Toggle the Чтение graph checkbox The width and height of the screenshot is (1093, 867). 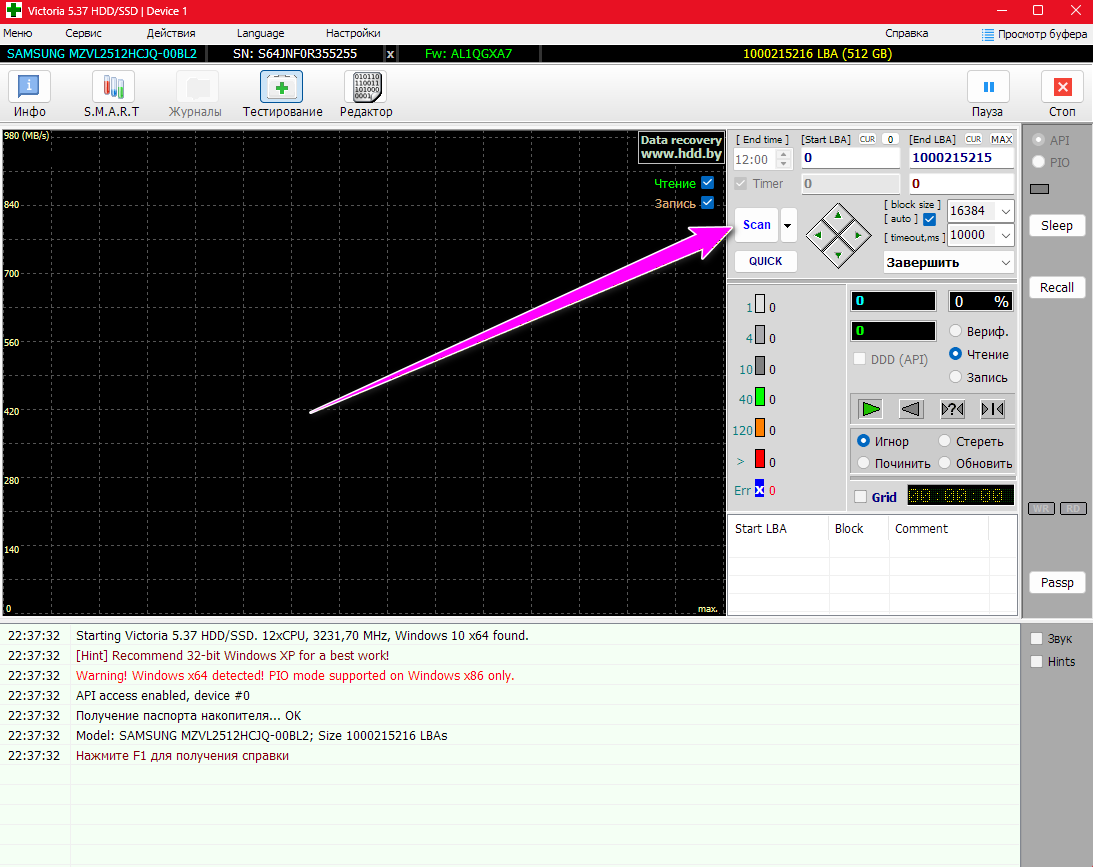pos(708,183)
